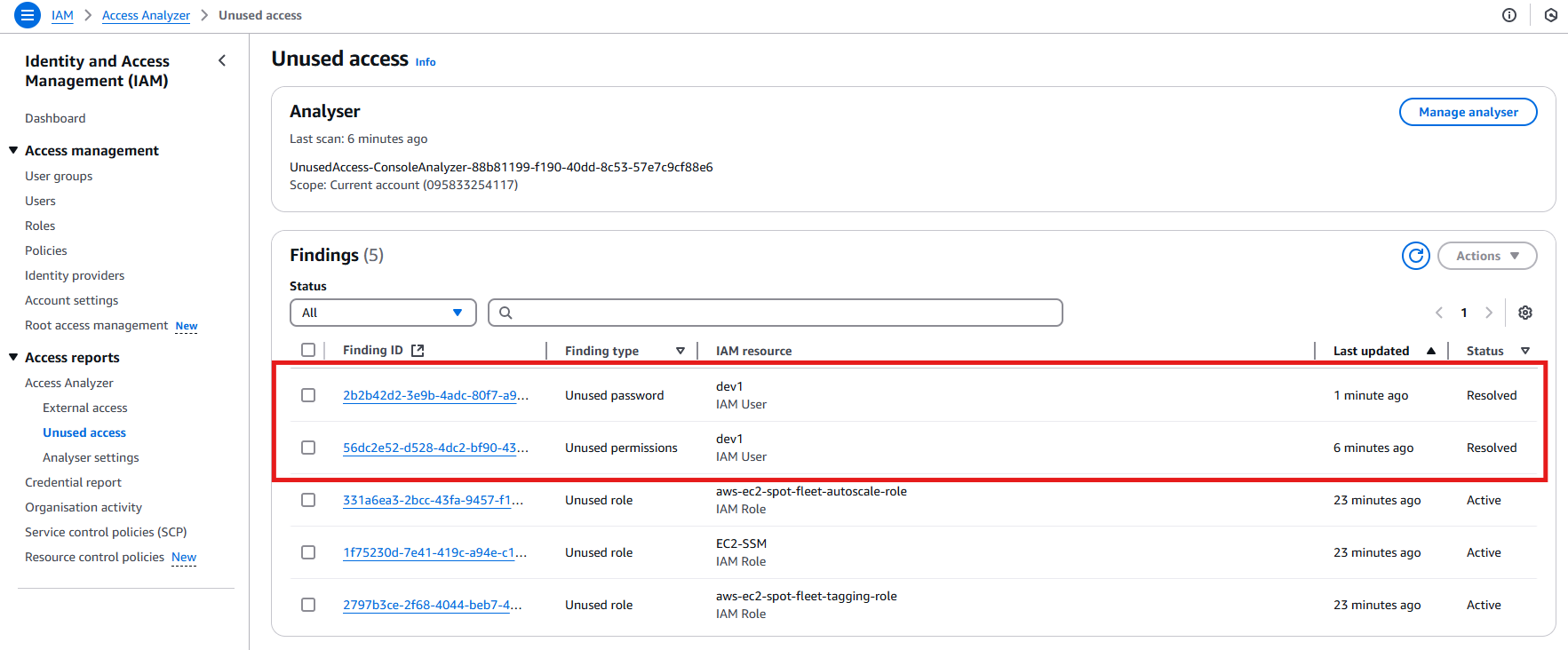The width and height of the screenshot is (1568, 650).
Task: Click the magnifier icon in findings search
Action: pos(505,313)
